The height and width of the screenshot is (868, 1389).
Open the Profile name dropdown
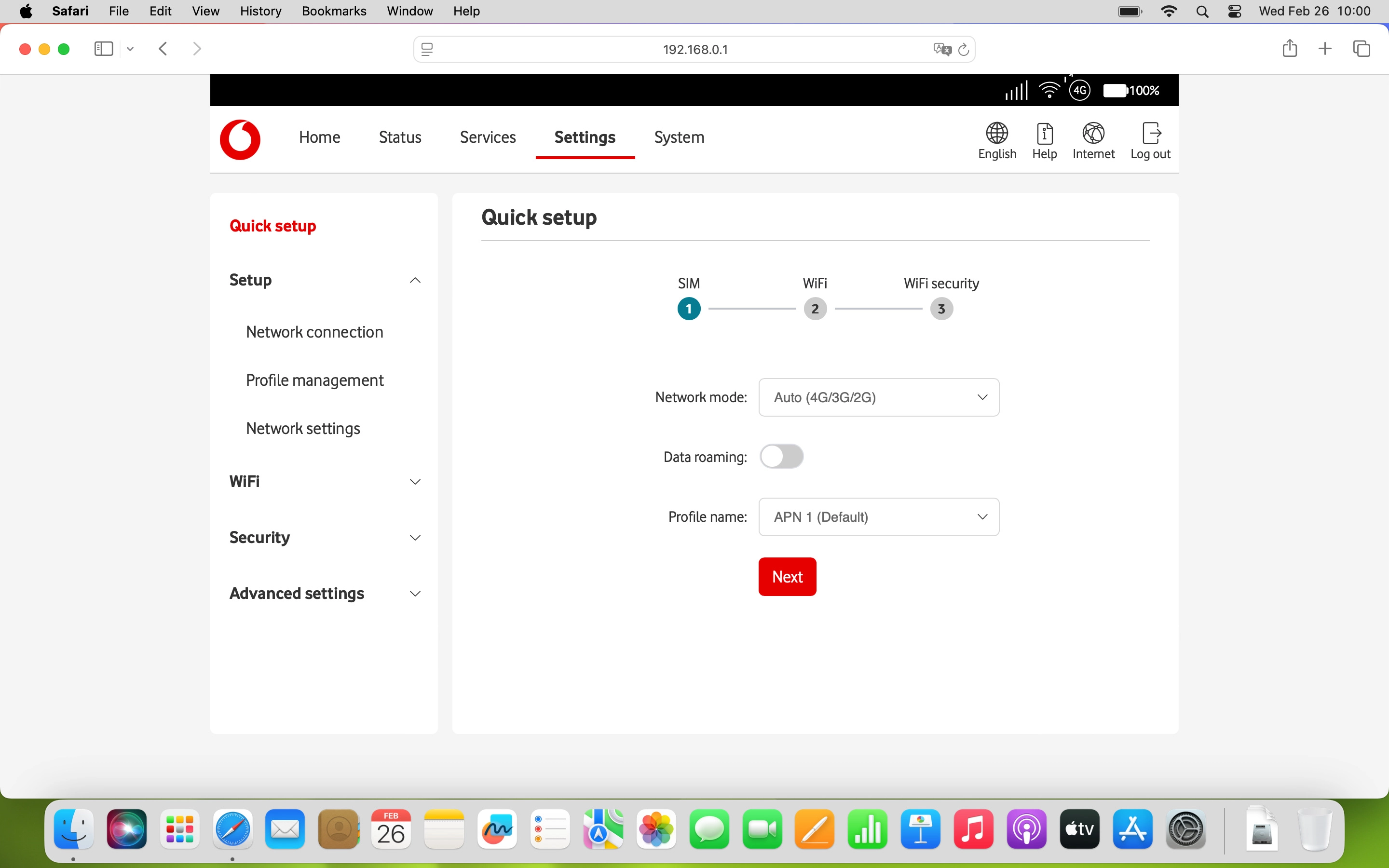pos(879,516)
